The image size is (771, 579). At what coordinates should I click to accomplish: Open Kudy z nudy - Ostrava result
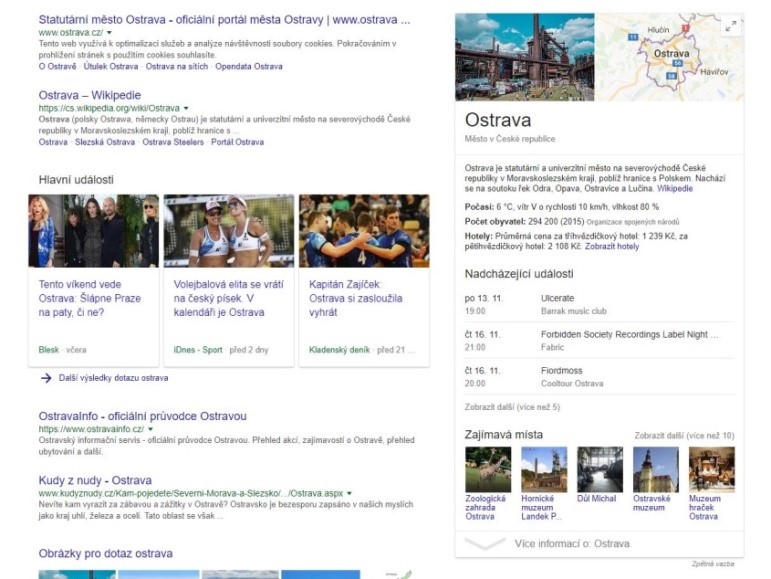(x=95, y=480)
